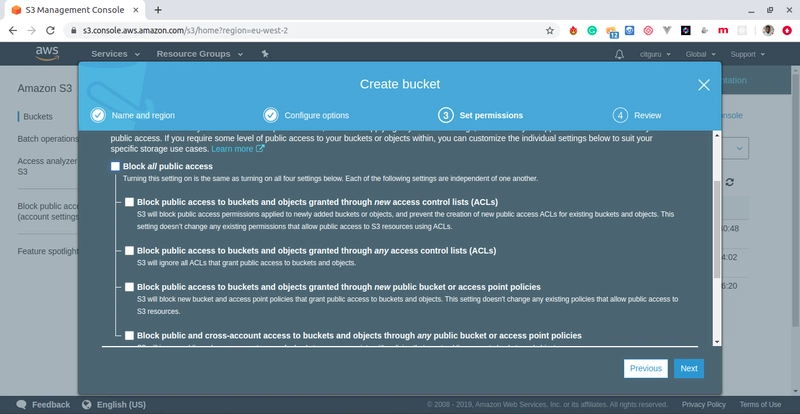Screen dimensions: 800x414
Task: Click the globe language icon
Action: [x=86, y=404]
